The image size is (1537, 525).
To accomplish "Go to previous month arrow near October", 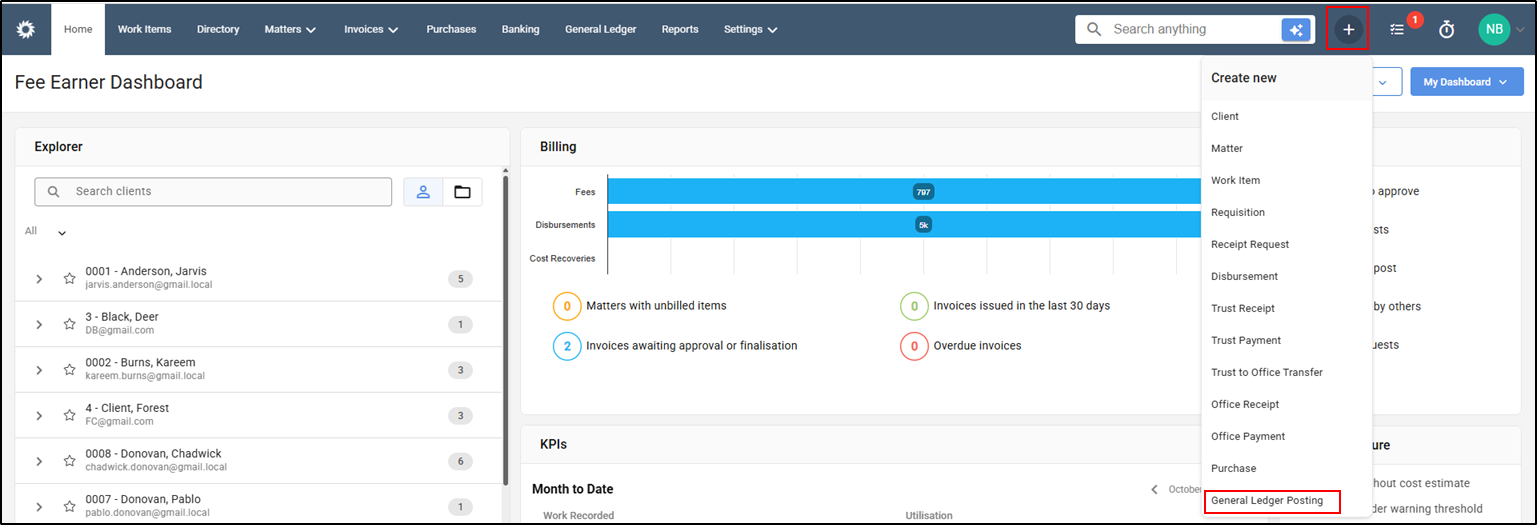I will (x=1154, y=489).
